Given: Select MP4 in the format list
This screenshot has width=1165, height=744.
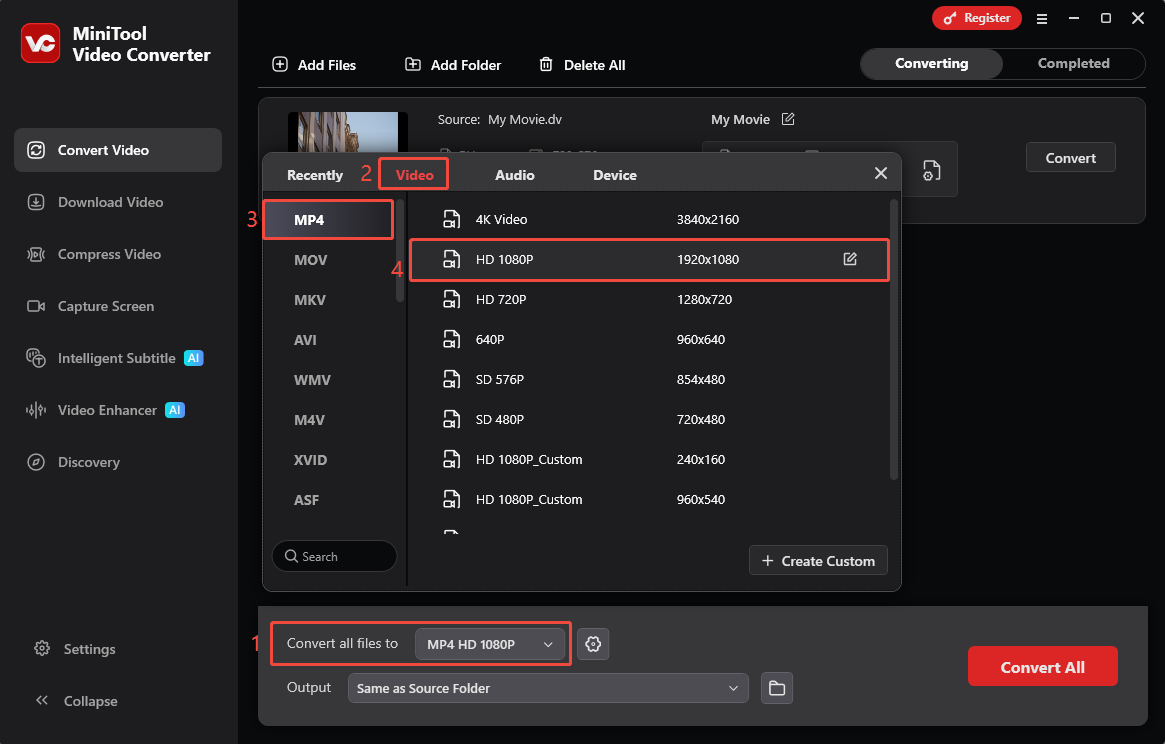Looking at the screenshot, I should pos(328,220).
